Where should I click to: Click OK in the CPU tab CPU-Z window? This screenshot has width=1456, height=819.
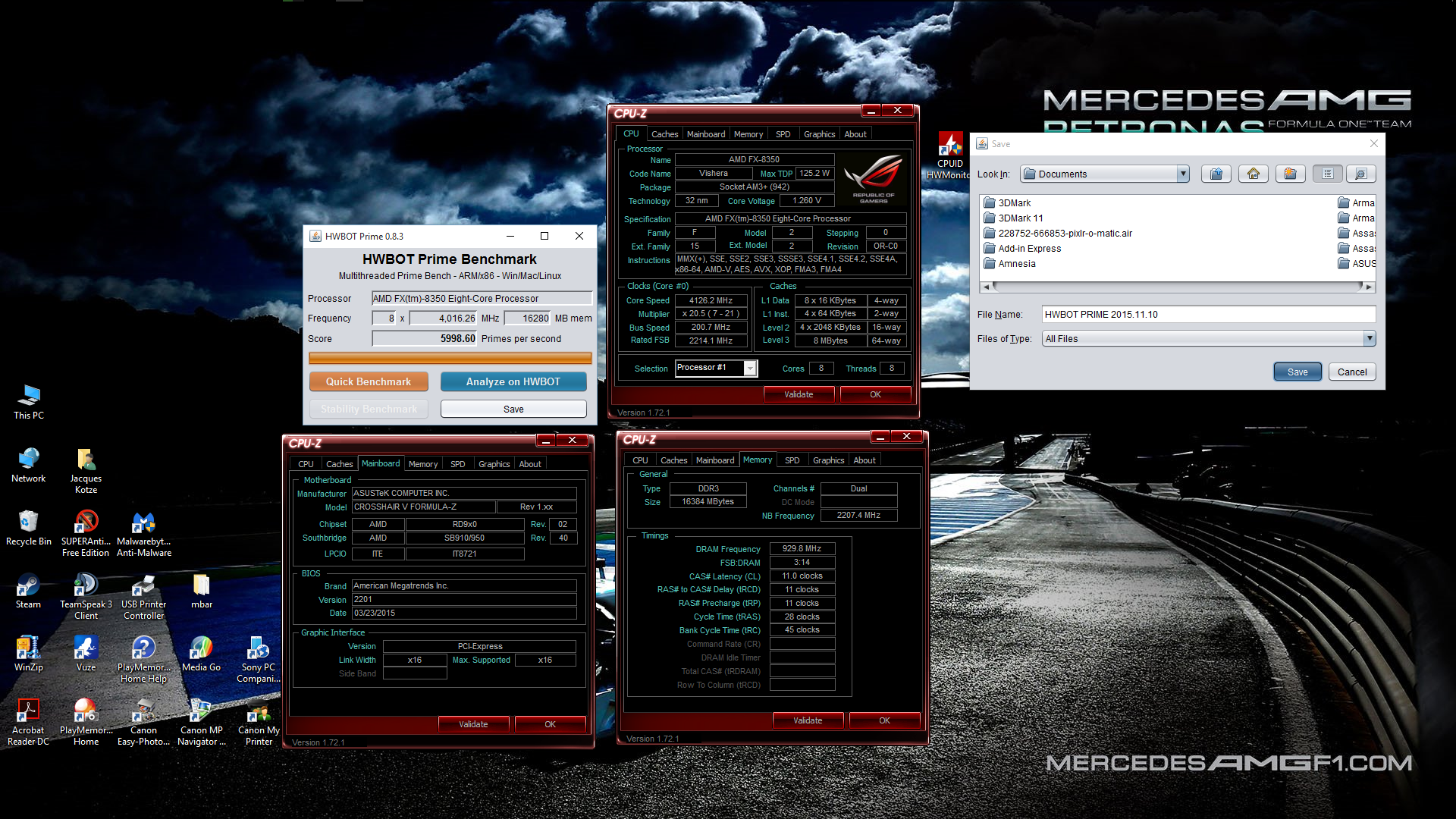point(876,394)
